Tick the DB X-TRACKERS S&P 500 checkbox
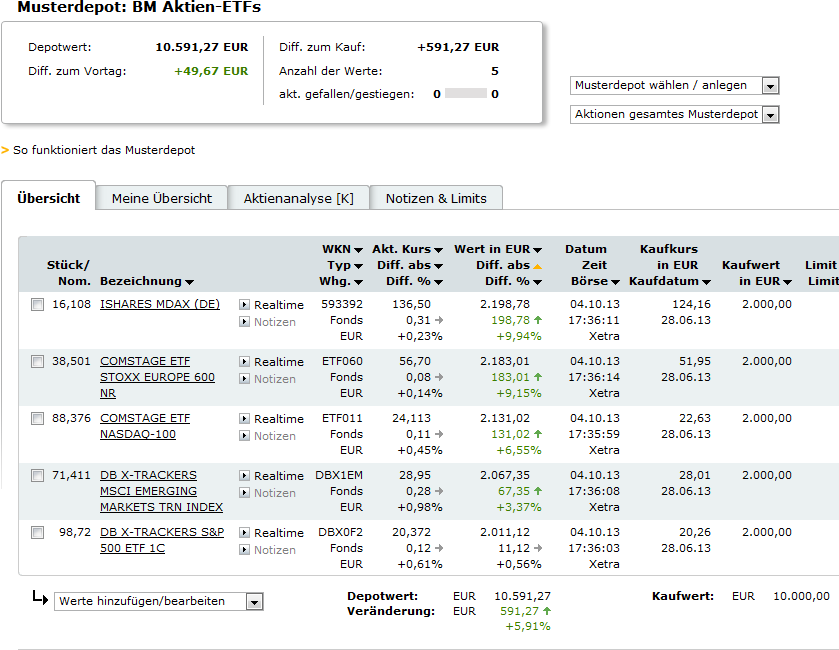The height and width of the screenshot is (650, 839). (x=37, y=532)
